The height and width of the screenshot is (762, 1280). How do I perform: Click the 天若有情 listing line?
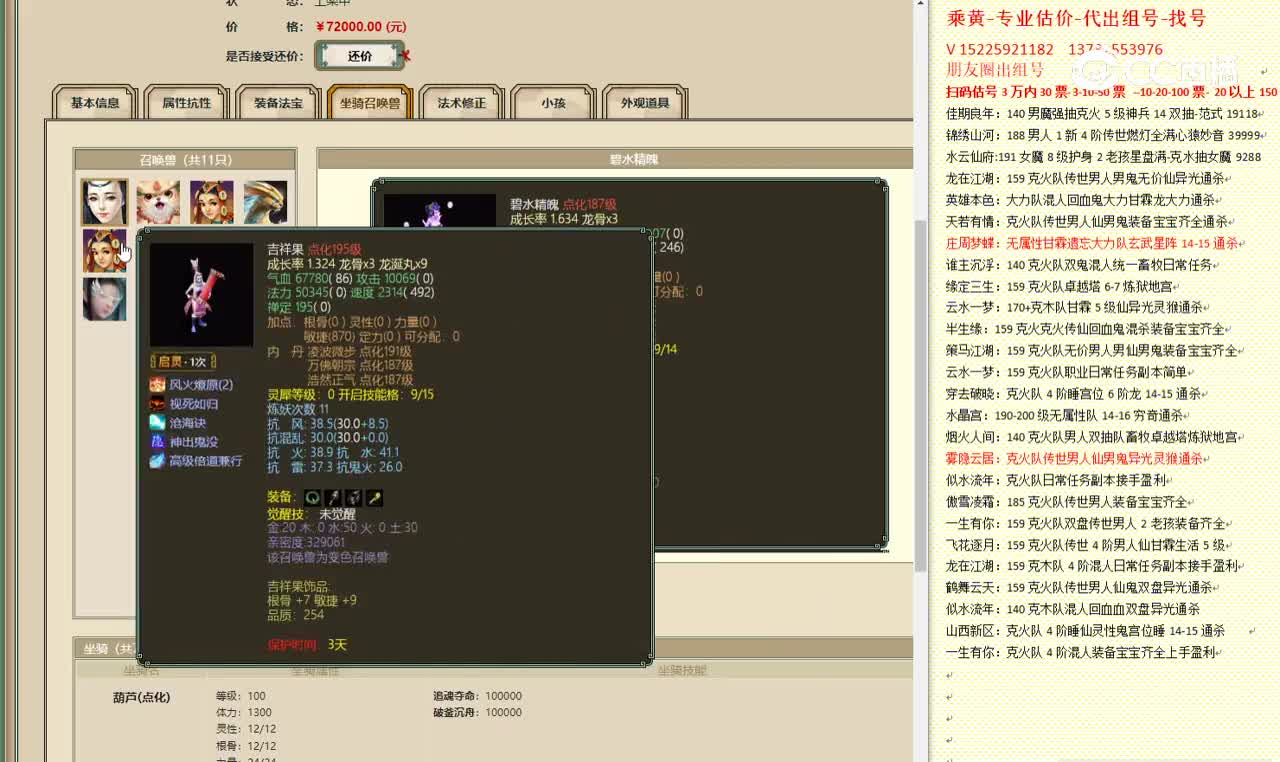[1091, 222]
